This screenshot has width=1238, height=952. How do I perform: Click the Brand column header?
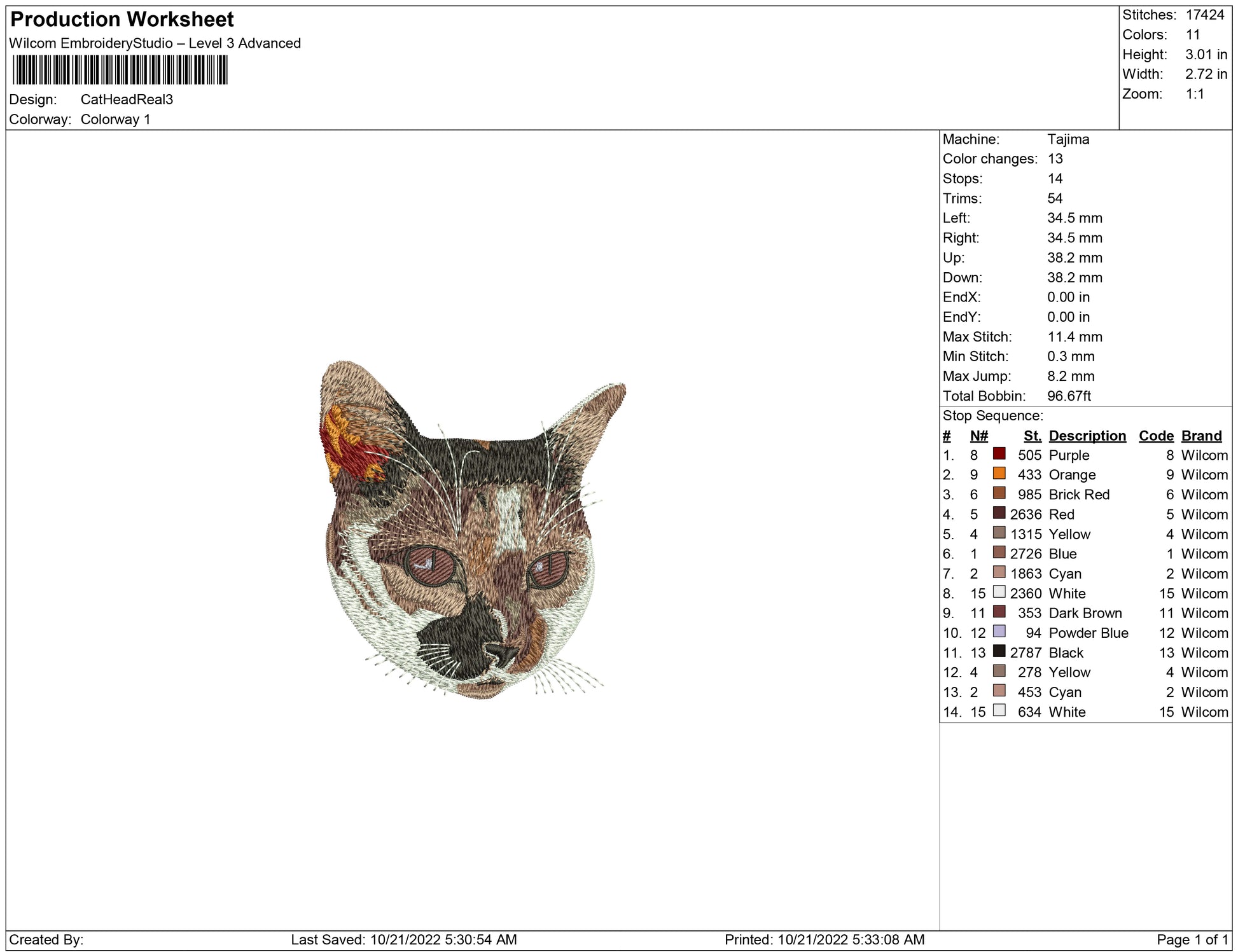[x=1201, y=436]
